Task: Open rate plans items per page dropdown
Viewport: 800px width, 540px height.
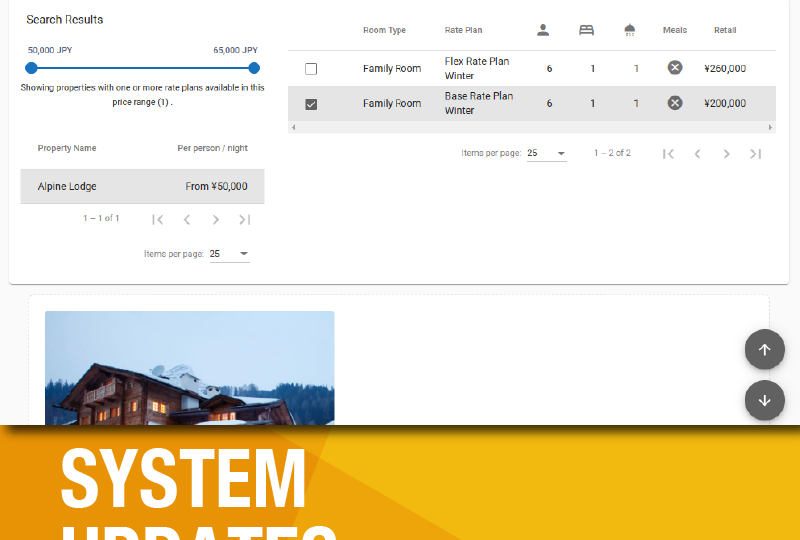Action: 546,153
